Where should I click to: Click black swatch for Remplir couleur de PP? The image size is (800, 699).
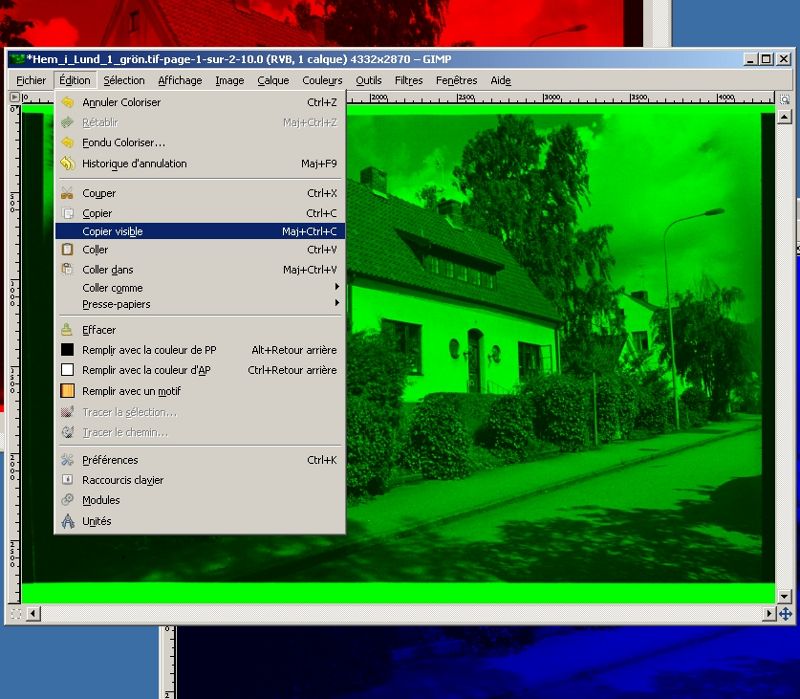[x=68, y=350]
